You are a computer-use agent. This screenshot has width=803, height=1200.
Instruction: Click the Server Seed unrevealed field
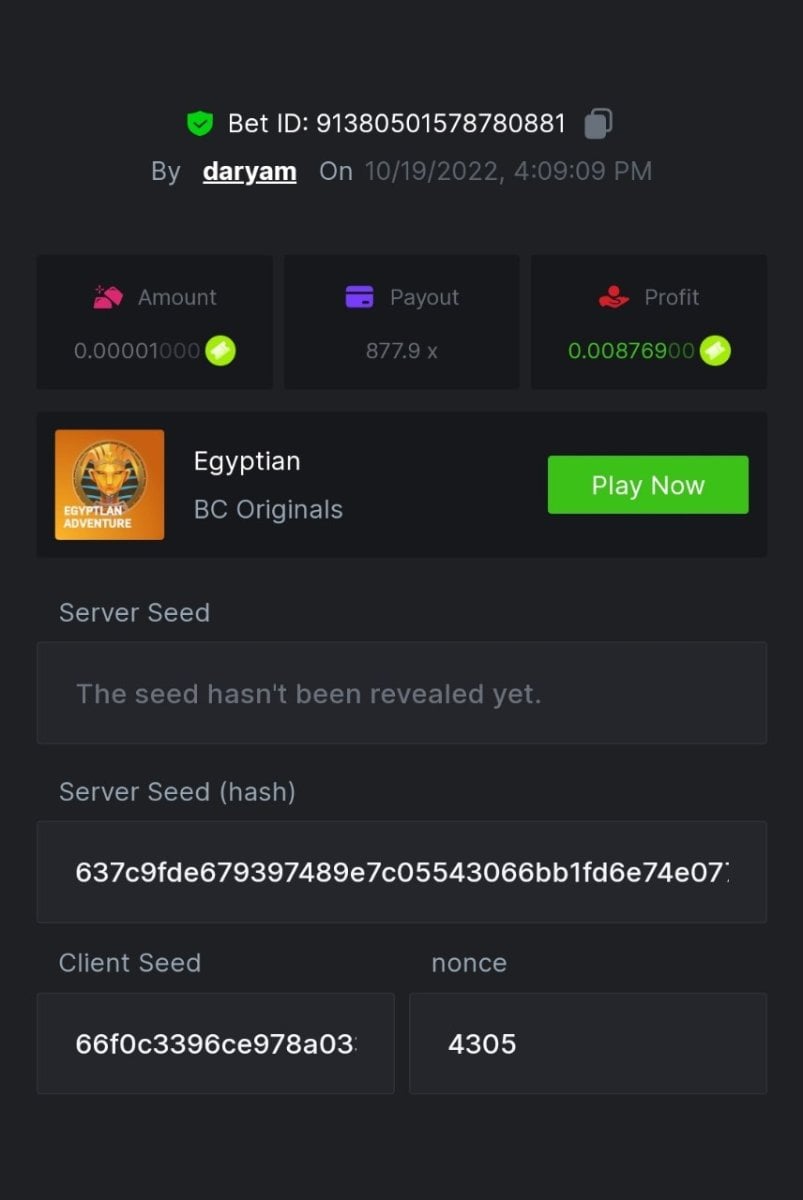coord(401,693)
